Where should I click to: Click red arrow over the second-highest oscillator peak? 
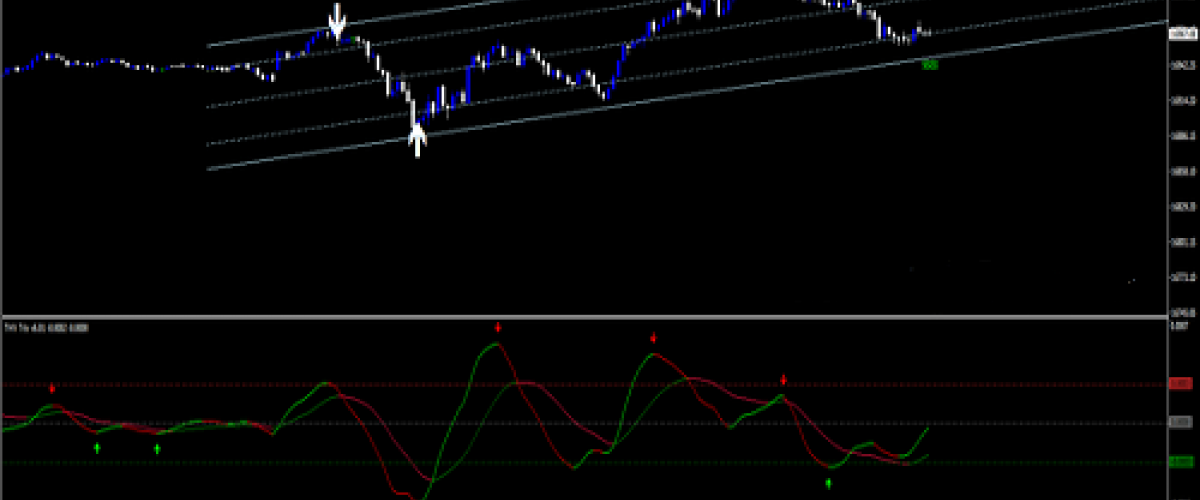(x=654, y=338)
